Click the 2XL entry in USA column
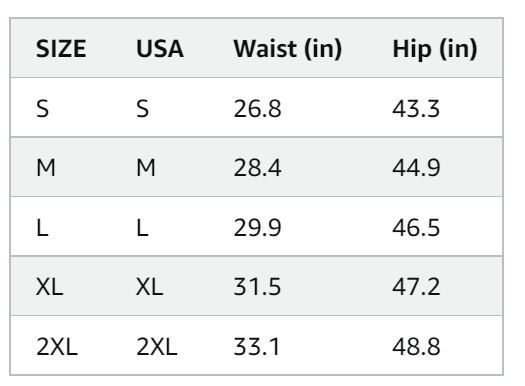This screenshot has width=525, height=386. (x=157, y=346)
